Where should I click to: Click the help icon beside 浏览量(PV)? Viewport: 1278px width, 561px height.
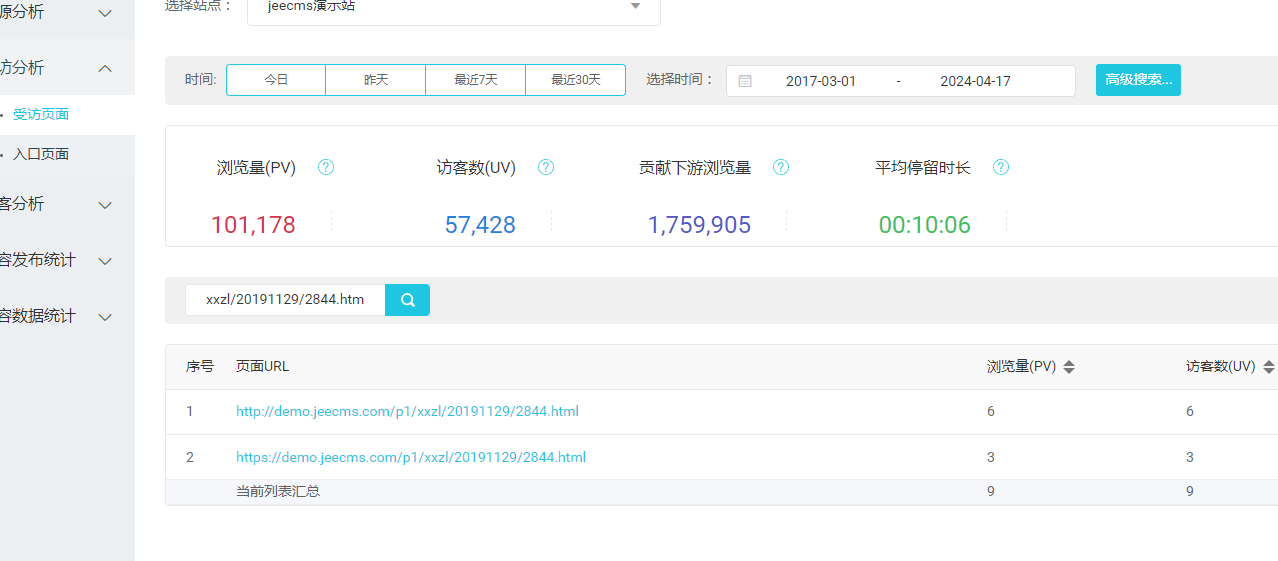(325, 167)
